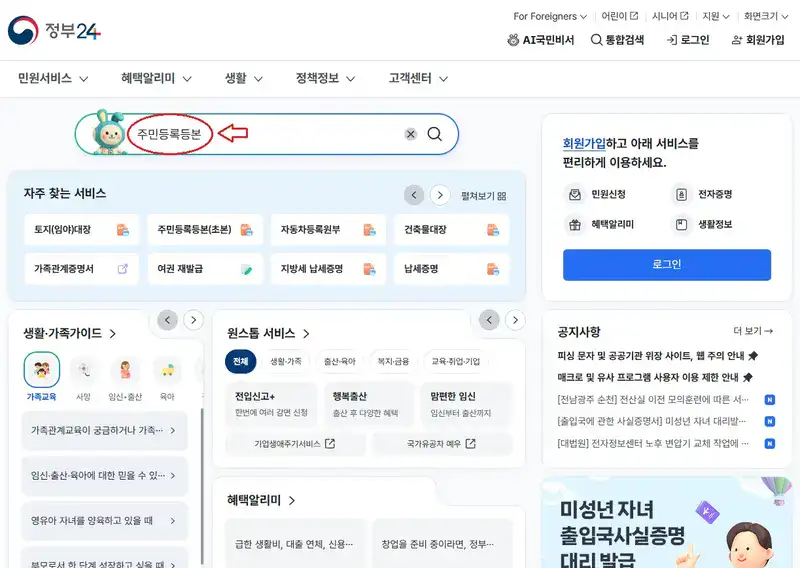Select the 전체 tab in 원스톱 서비스

[240, 361]
